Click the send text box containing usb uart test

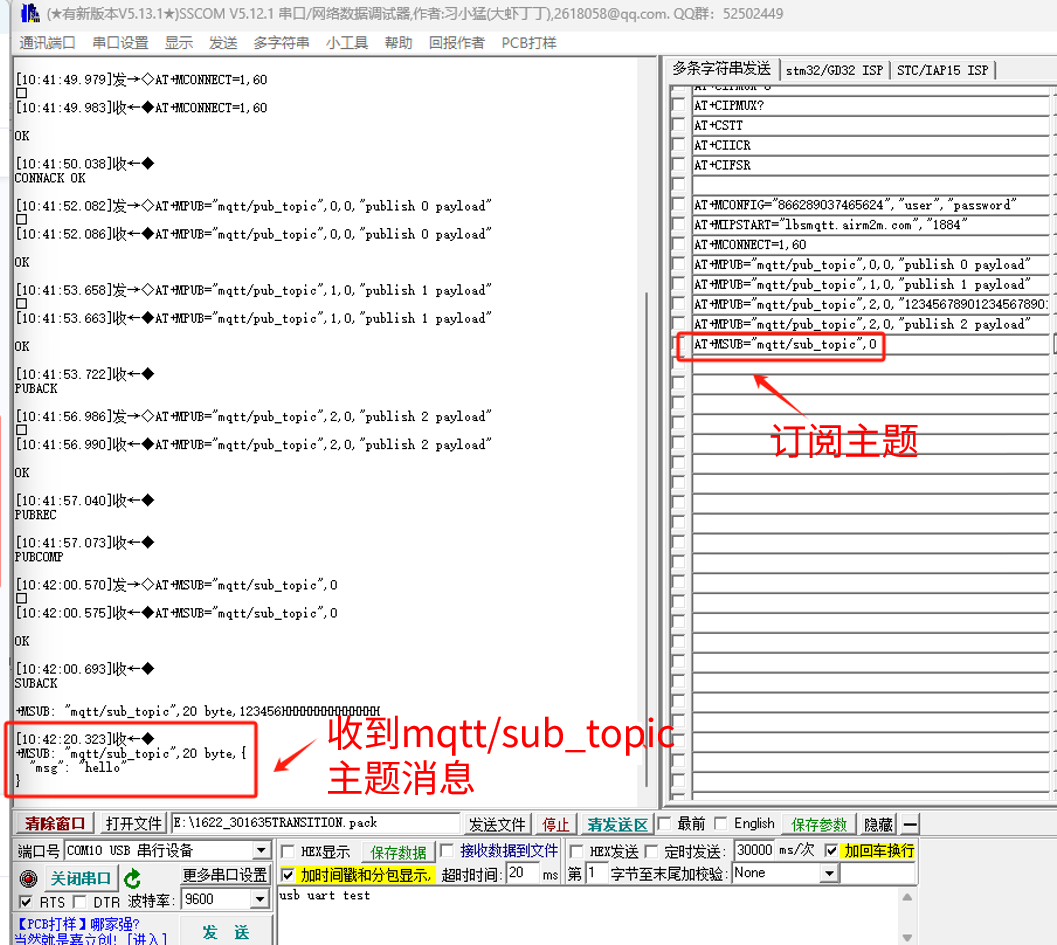589,915
